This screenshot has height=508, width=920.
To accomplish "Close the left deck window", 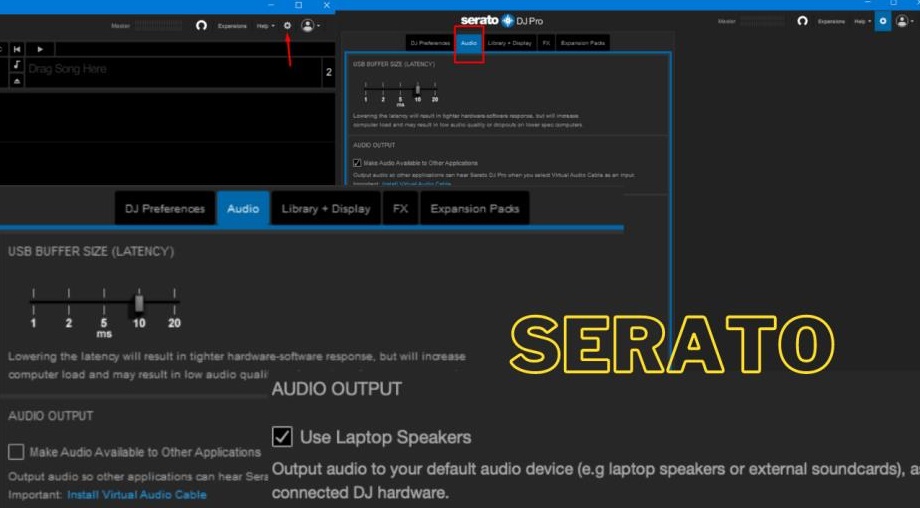I will pyautogui.click(x=326, y=5).
